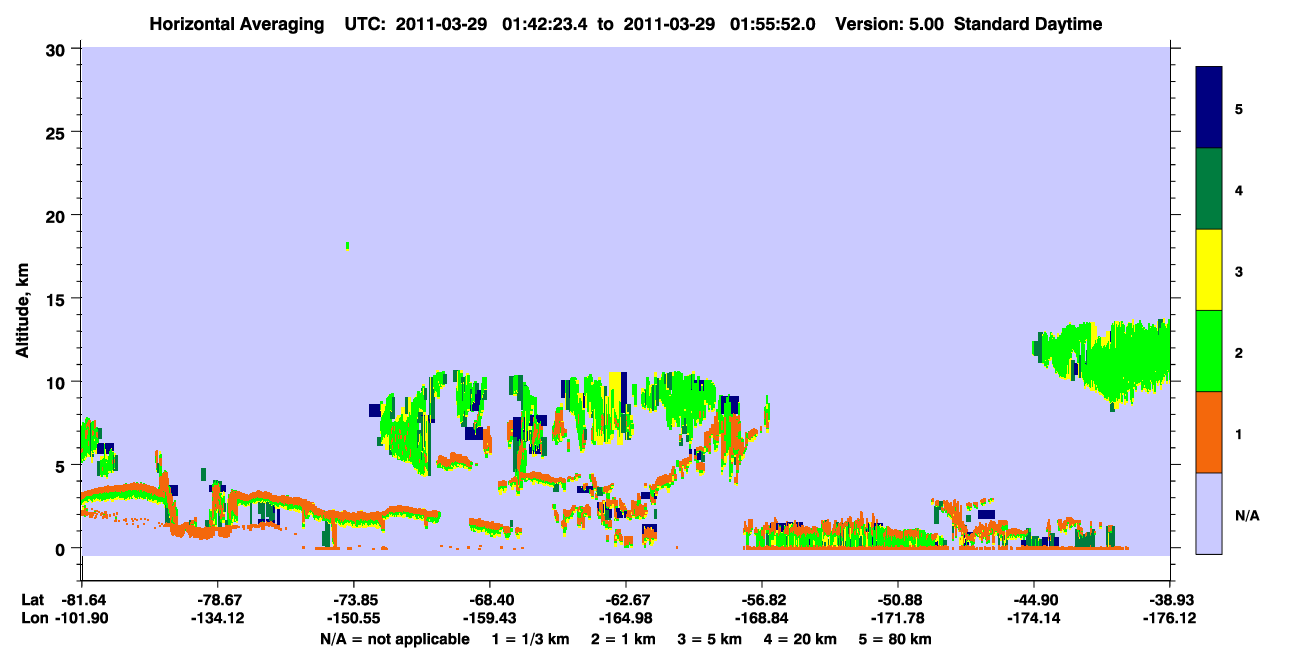
Task: Click the dark blue colorbar segment labeled 5
Action: pos(1209,108)
